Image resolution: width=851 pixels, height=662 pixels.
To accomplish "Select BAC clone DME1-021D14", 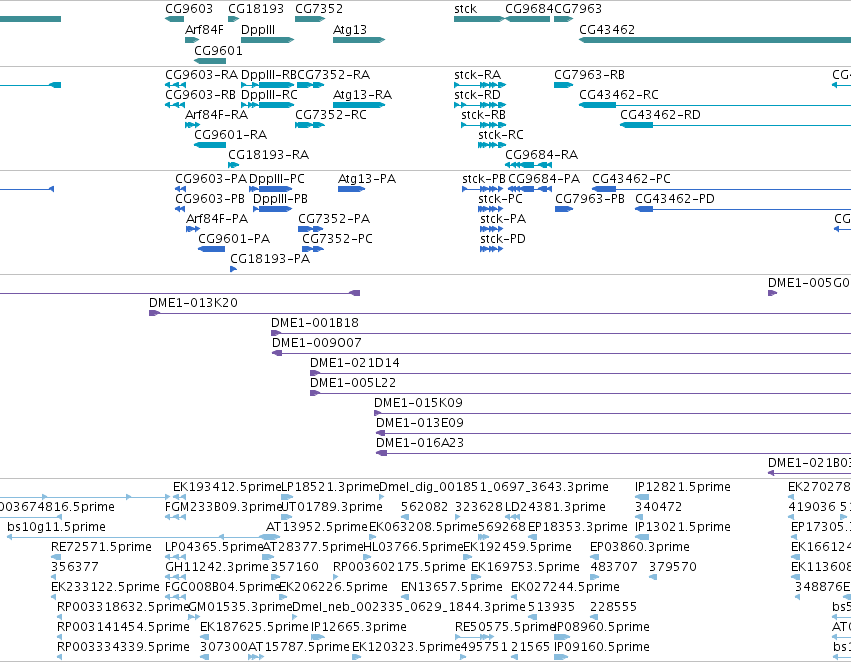I will coord(580,373).
